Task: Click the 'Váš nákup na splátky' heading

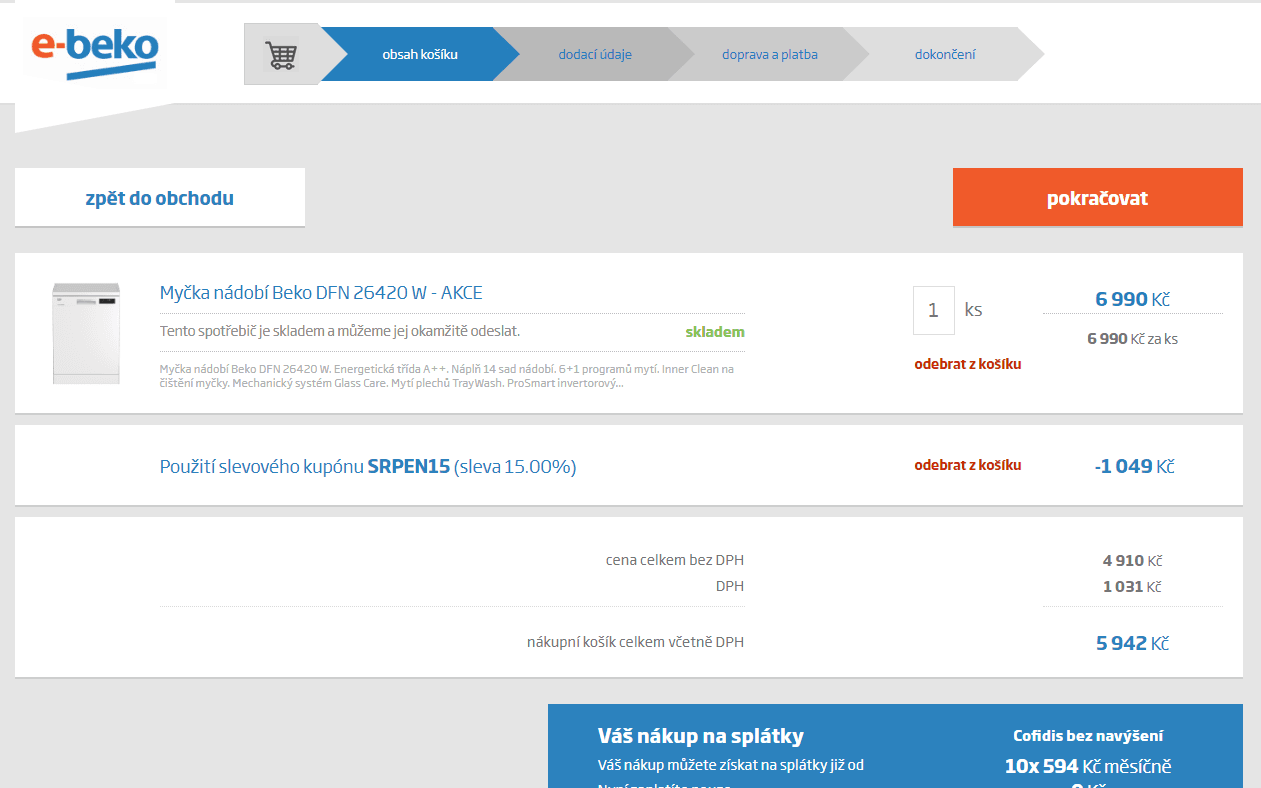Action: pos(701,737)
